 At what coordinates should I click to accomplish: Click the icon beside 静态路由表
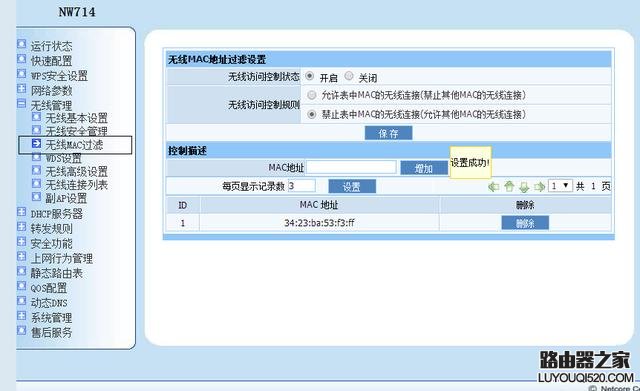22,271
